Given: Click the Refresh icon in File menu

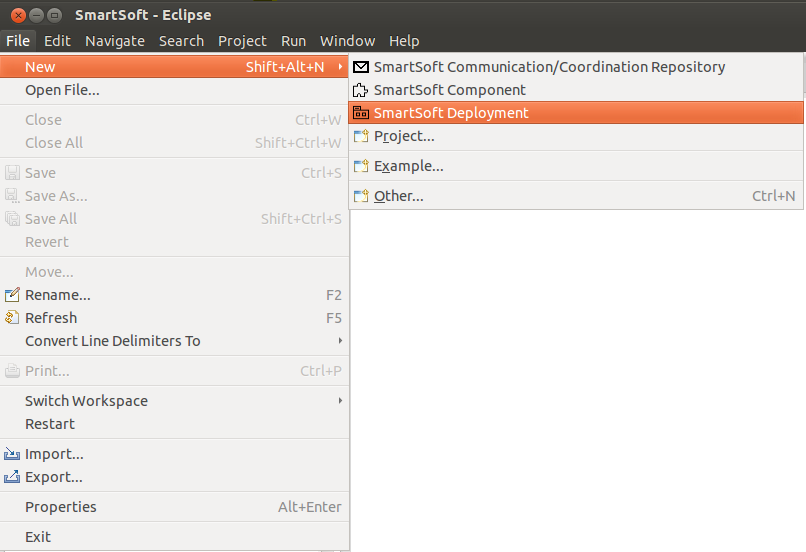Looking at the screenshot, I should tap(12, 318).
